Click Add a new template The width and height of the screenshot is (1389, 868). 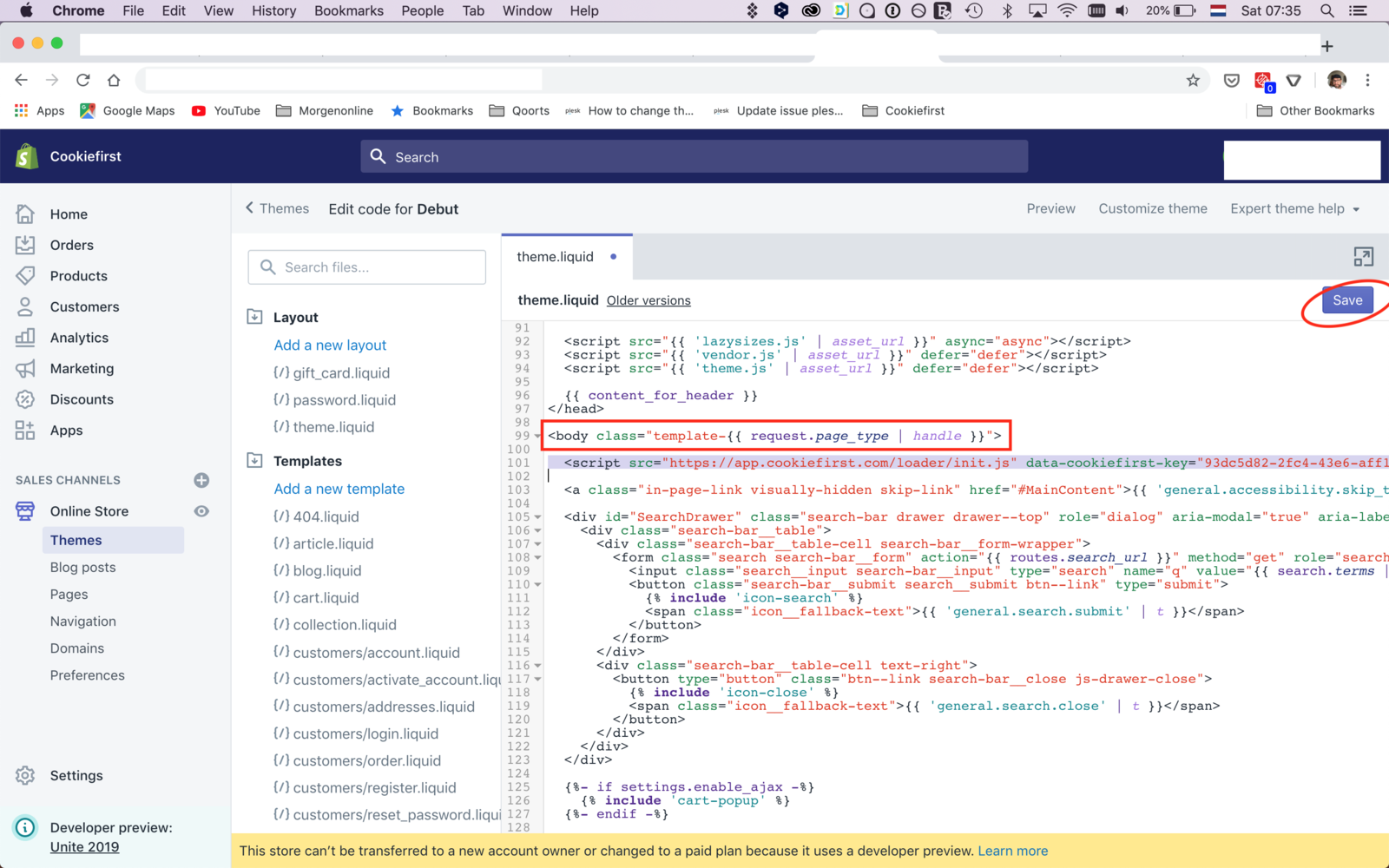(x=339, y=489)
